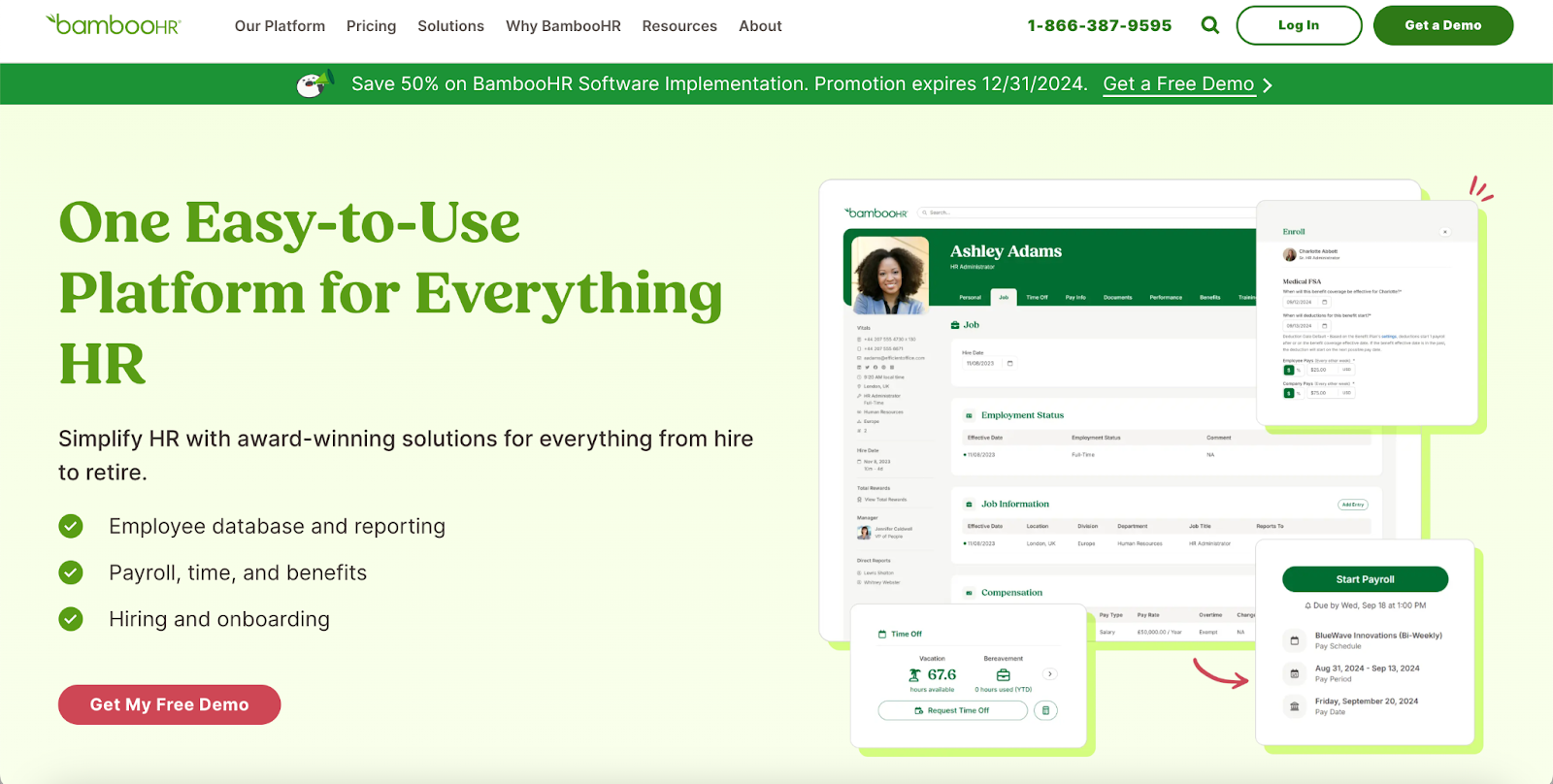
Task: Click the checkmark beside Payroll, time, and benefits
Action: tap(71, 572)
